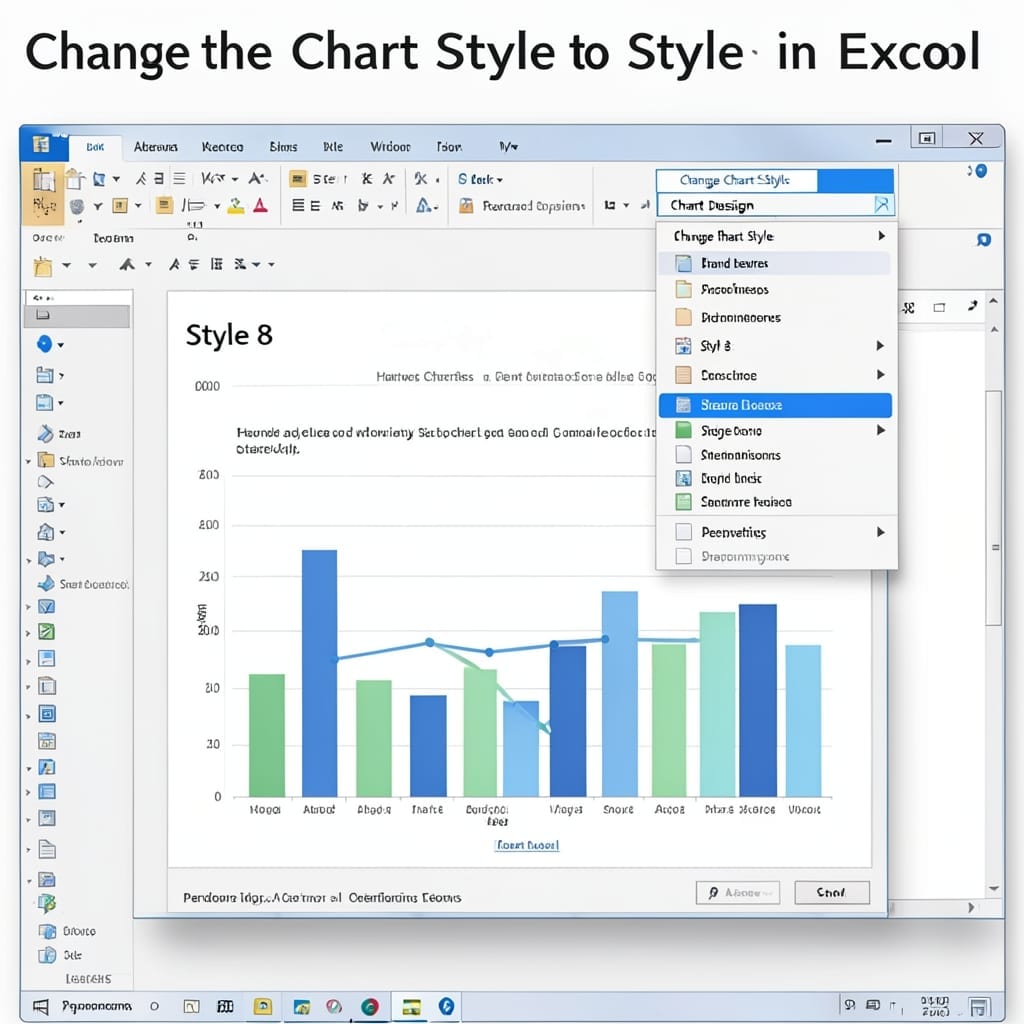Screen dimensions: 1024x1024
Task: Click the blue comment bubble icon at right
Action: coord(984,240)
